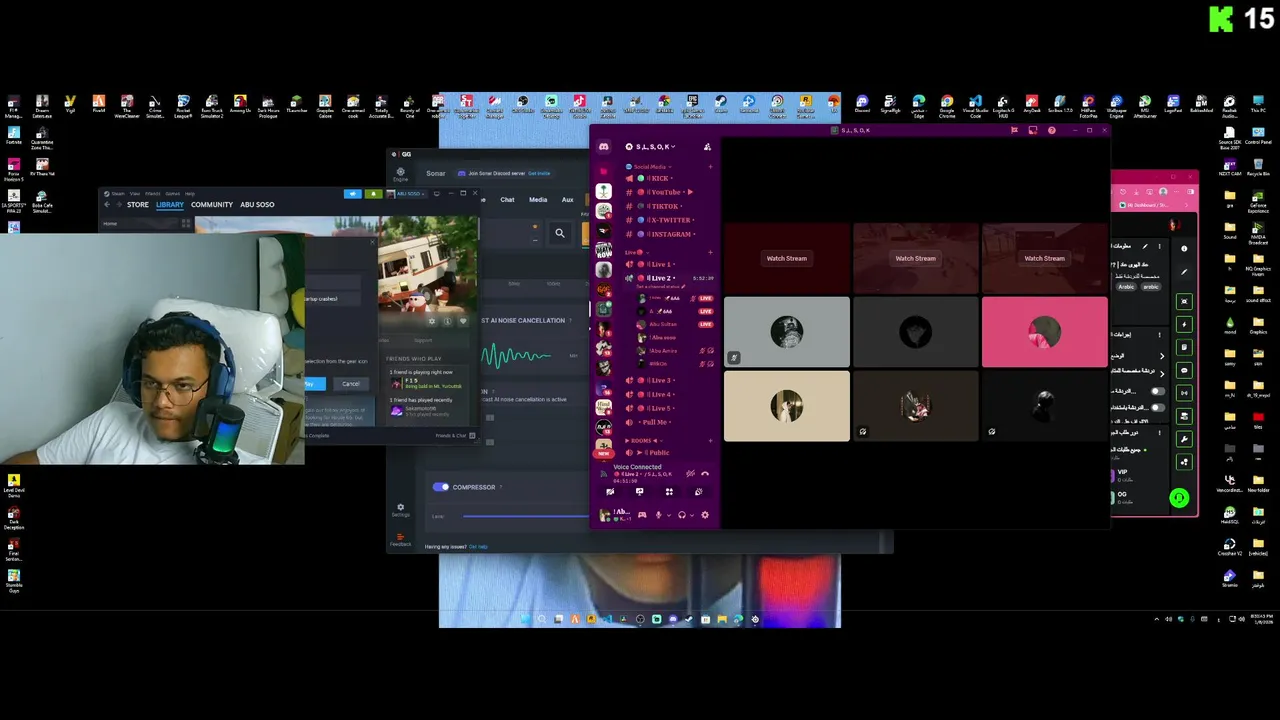Open Steam LIBRARY tab
The image size is (1280, 720).
170,204
